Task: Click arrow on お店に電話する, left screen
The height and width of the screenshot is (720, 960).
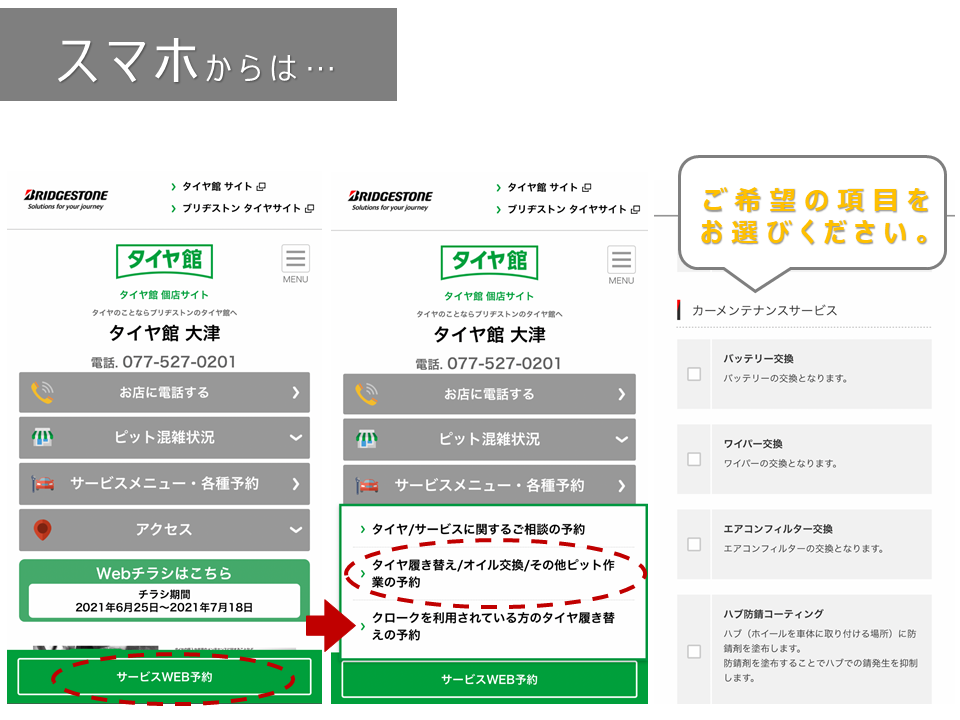Action: click(x=296, y=392)
